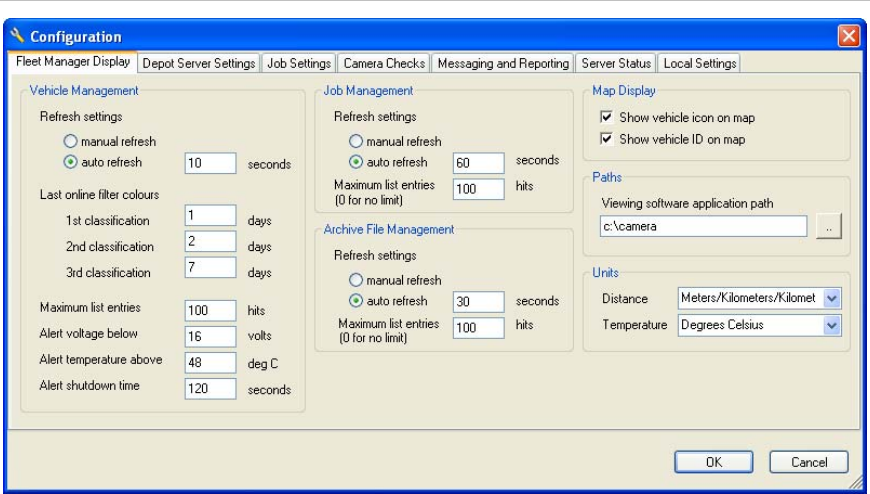Open the Temperature units dropdown
Image resolution: width=870 pixels, height=494 pixels.
click(832, 325)
